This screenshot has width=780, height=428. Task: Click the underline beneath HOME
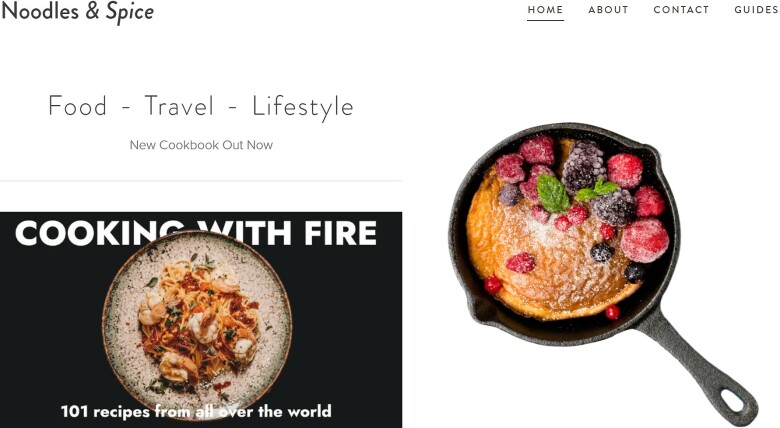(545, 20)
